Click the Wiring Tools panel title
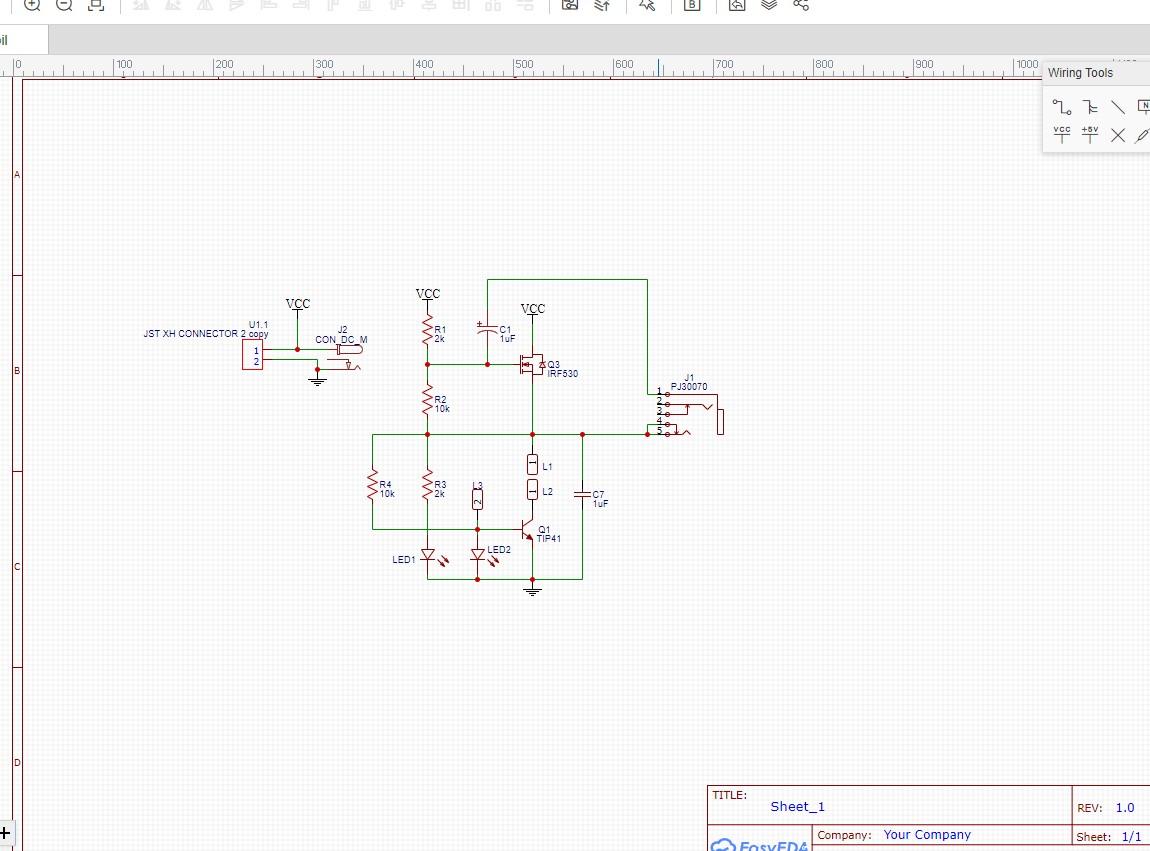This screenshot has height=851, width=1150. click(1080, 73)
